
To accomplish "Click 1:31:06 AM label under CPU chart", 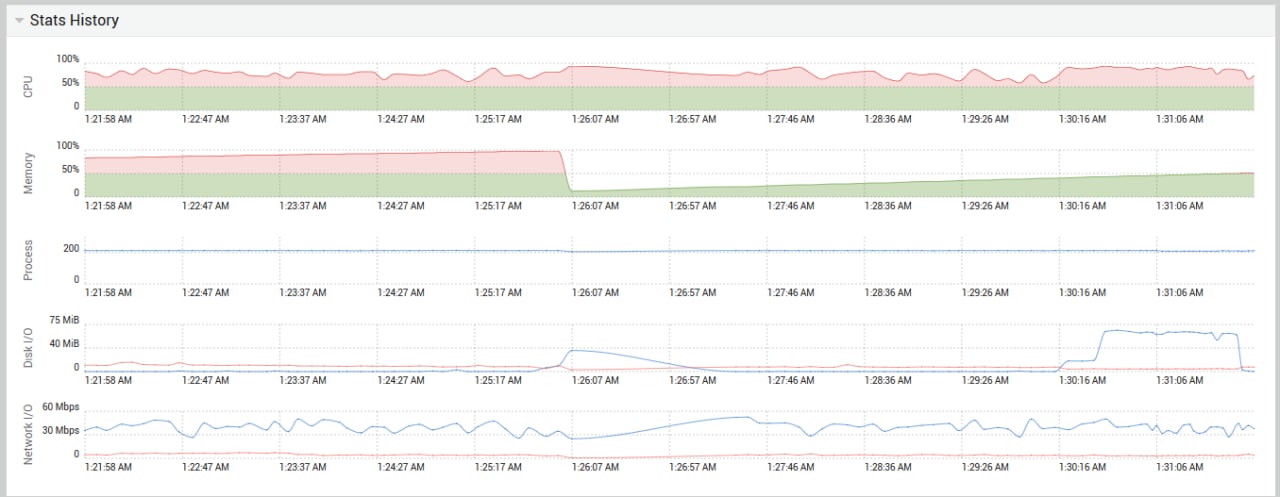I will (x=1180, y=119).
